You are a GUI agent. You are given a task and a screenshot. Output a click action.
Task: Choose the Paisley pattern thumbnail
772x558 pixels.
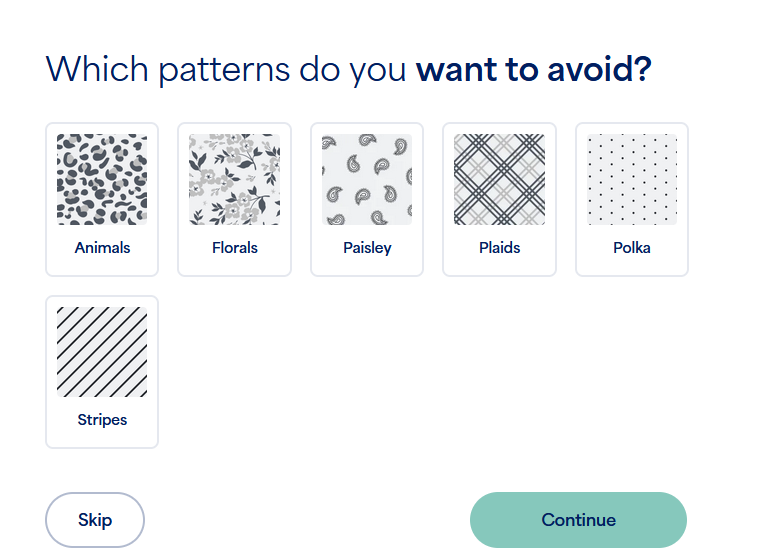pyautogui.click(x=367, y=179)
